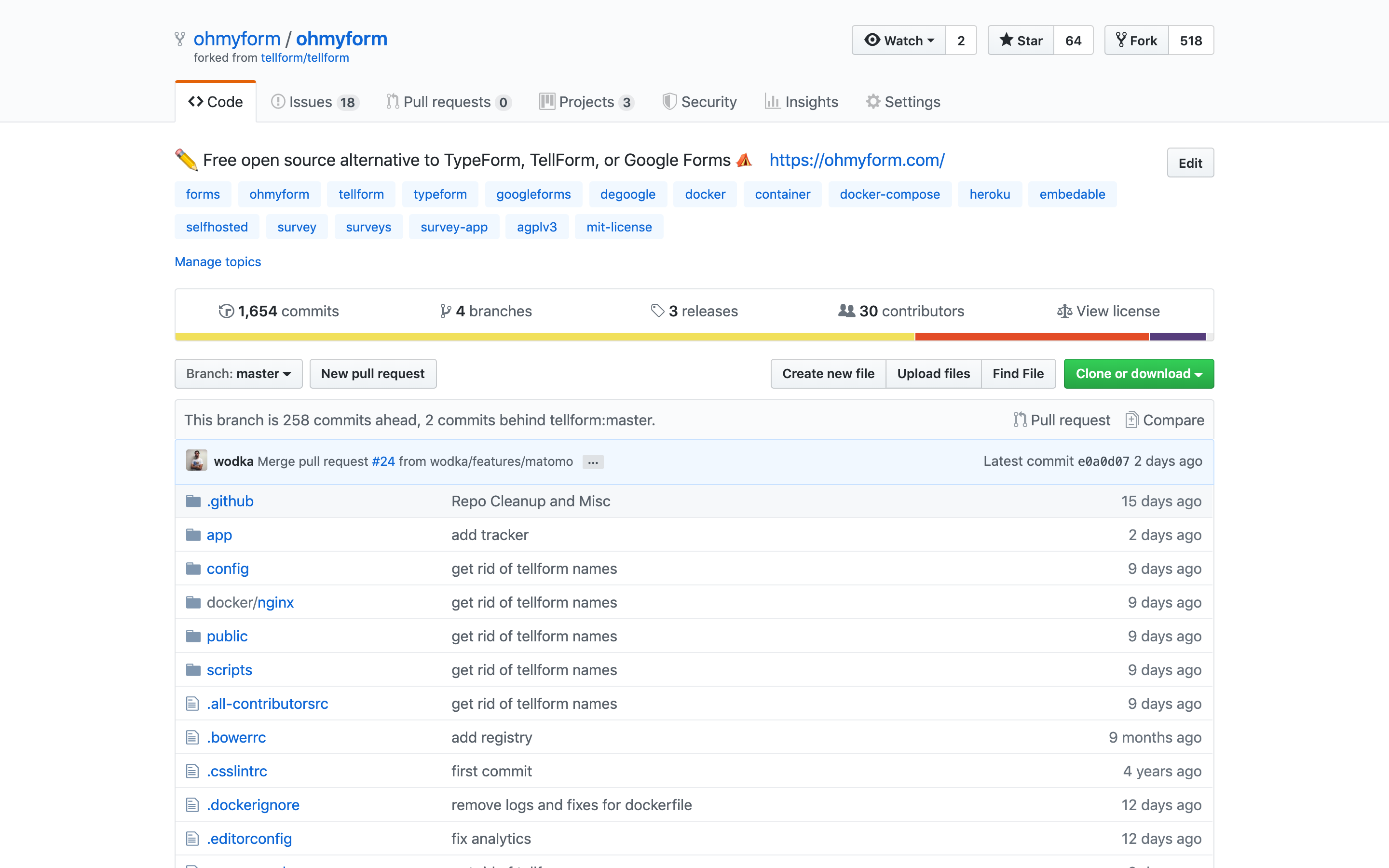Click the contributors people icon
The width and height of the screenshot is (1389, 868).
(x=846, y=311)
